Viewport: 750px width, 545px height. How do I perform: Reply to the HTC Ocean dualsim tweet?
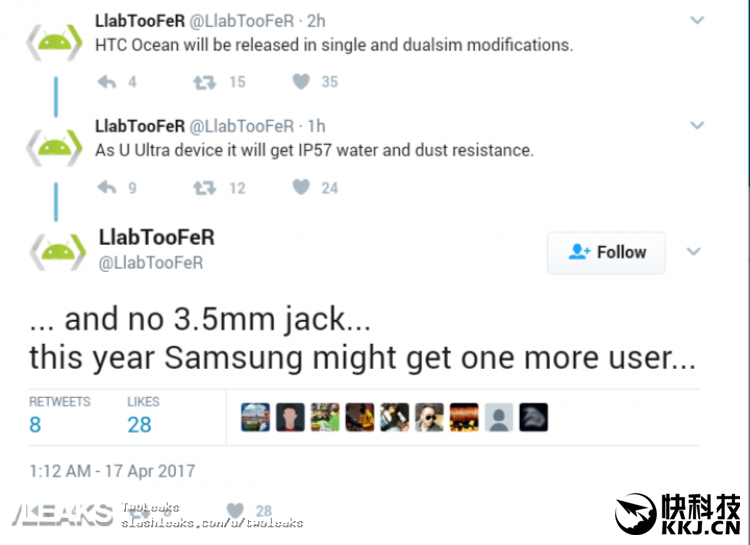click(x=107, y=82)
